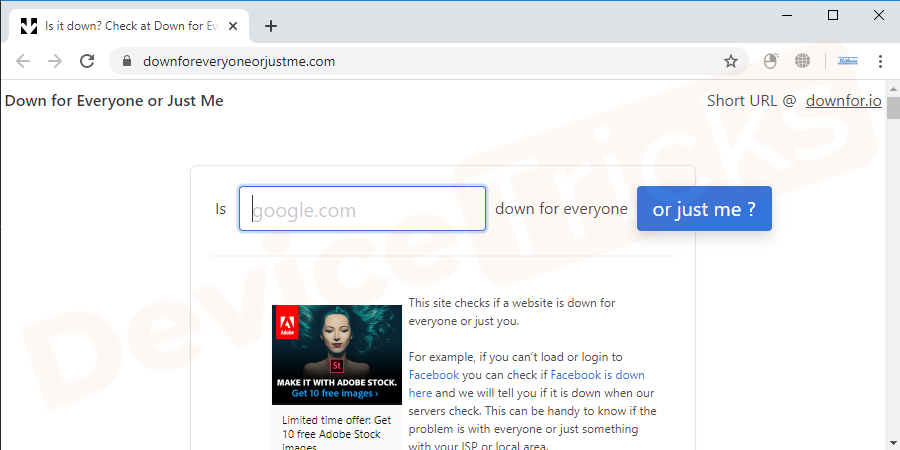Open the globe extension icon in toolbar
The image size is (900, 450).
[x=802, y=61]
